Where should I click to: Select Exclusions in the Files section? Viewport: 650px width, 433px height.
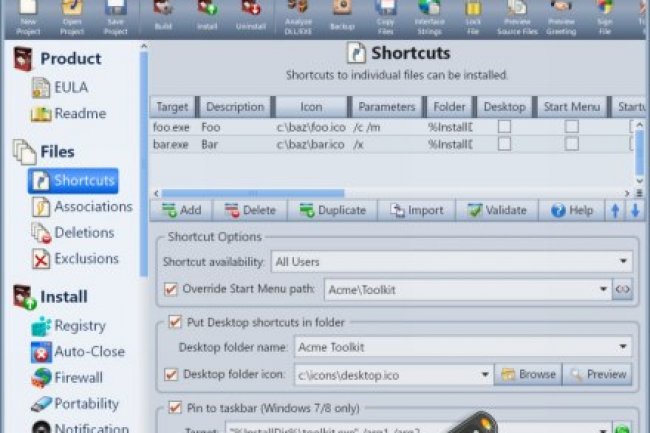pos(86,258)
